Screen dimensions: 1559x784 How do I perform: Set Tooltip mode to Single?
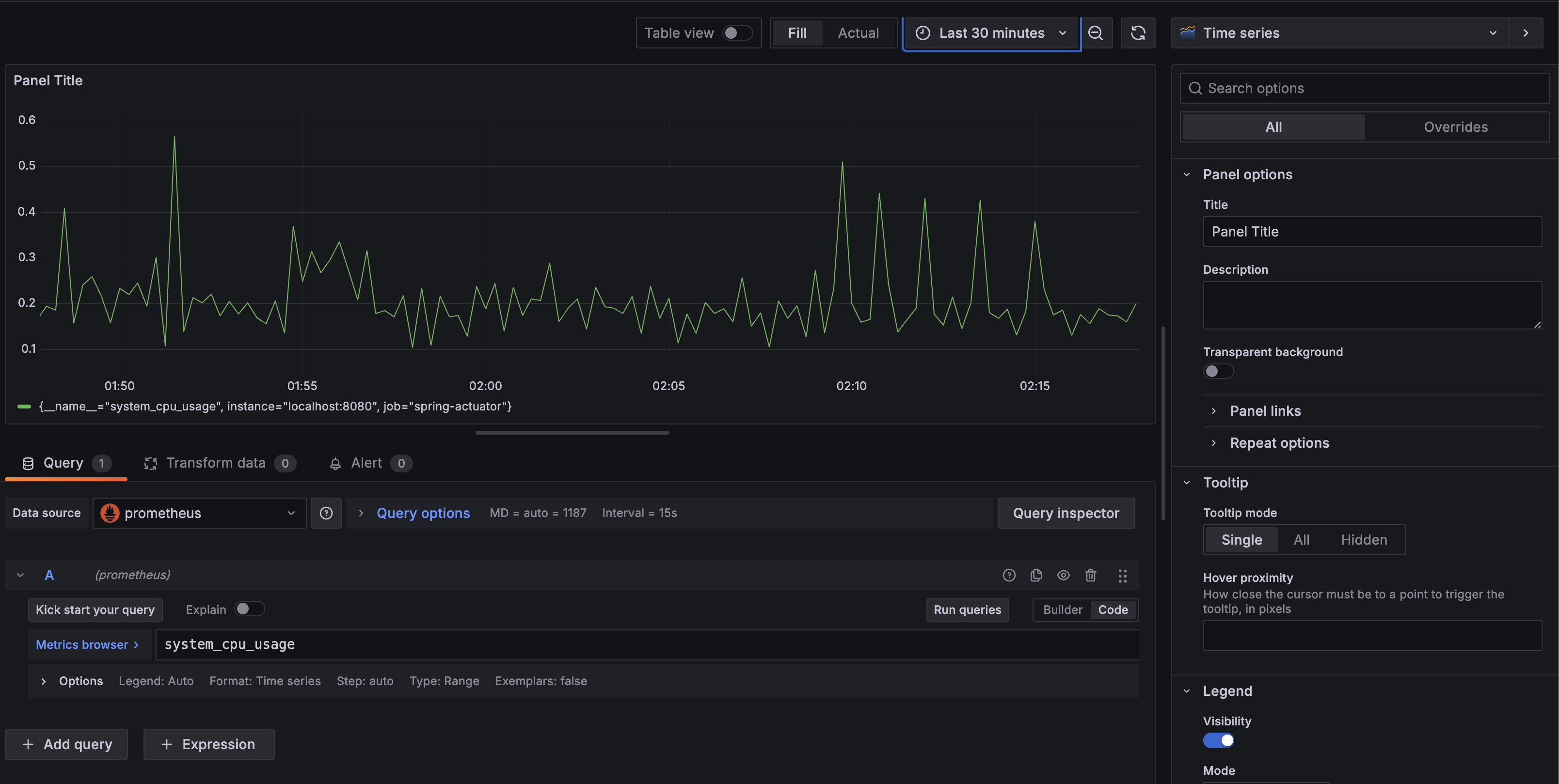(x=1241, y=540)
